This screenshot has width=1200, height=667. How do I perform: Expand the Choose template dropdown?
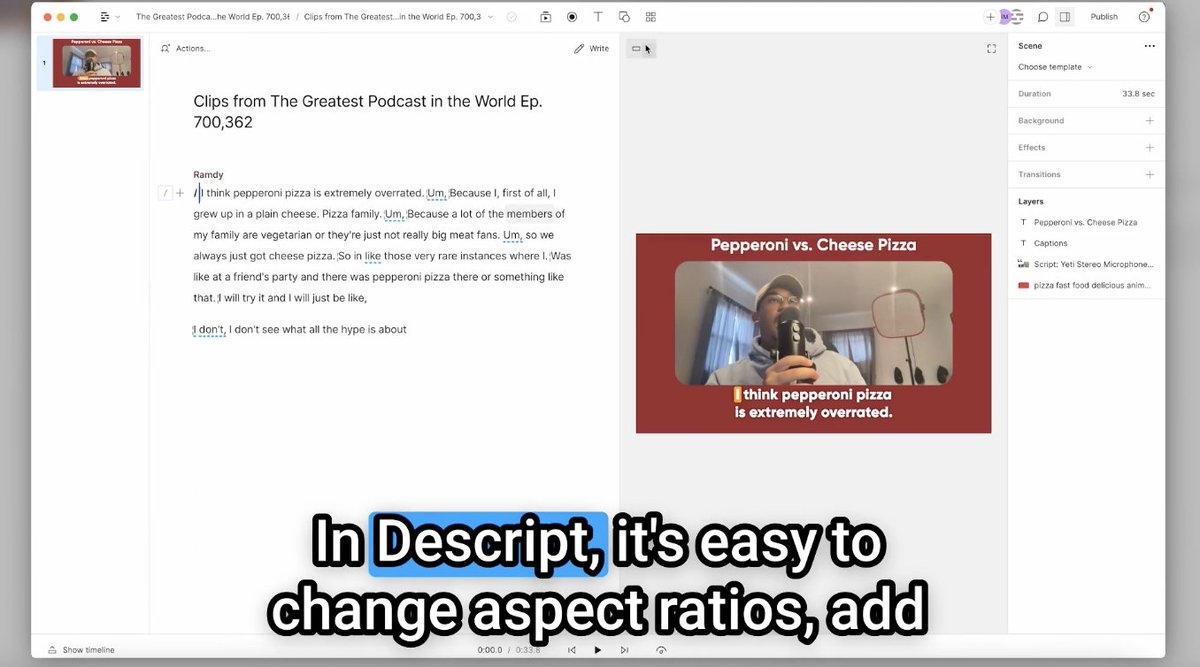coord(1055,67)
